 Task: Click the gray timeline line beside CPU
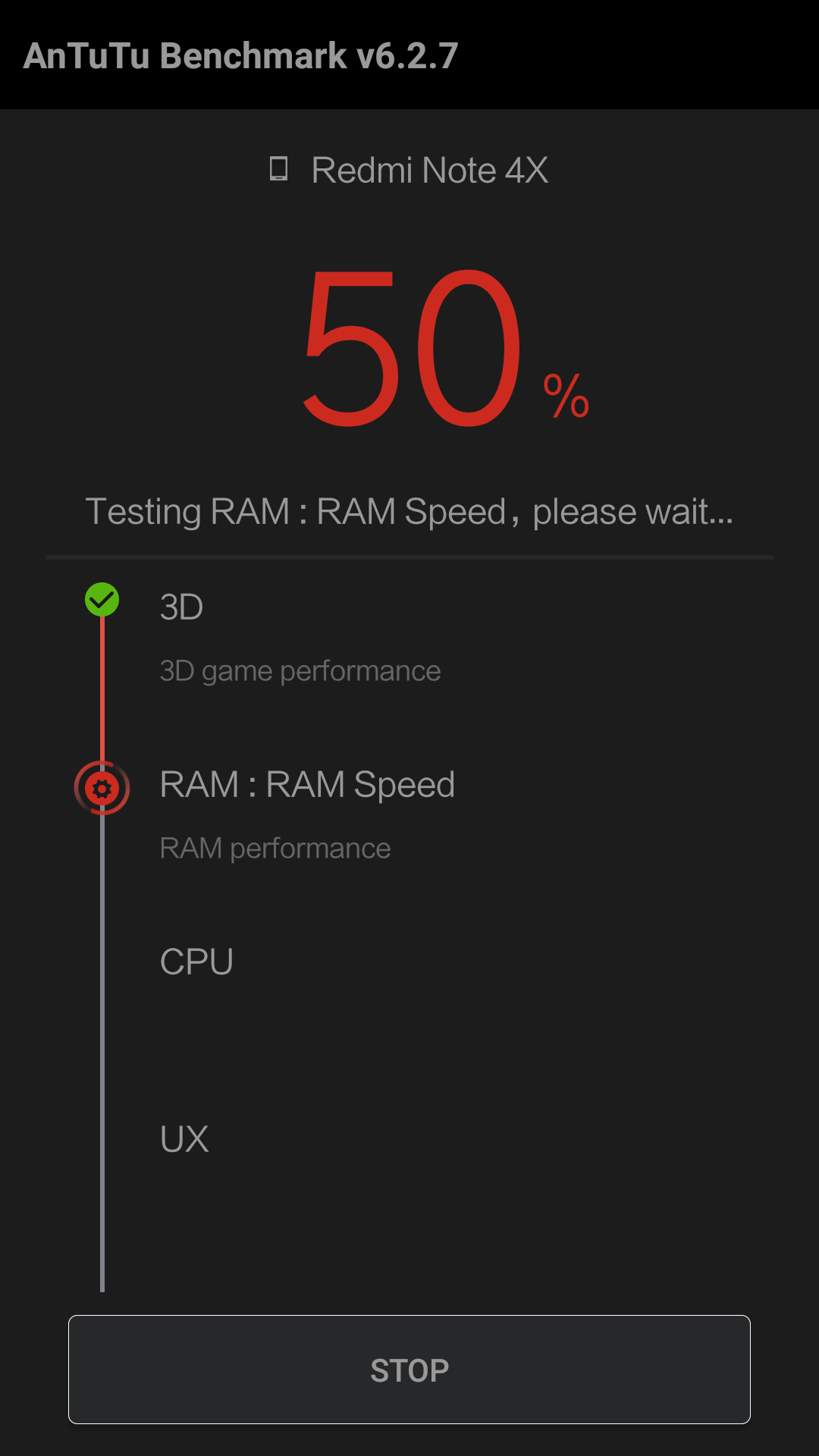[102, 962]
